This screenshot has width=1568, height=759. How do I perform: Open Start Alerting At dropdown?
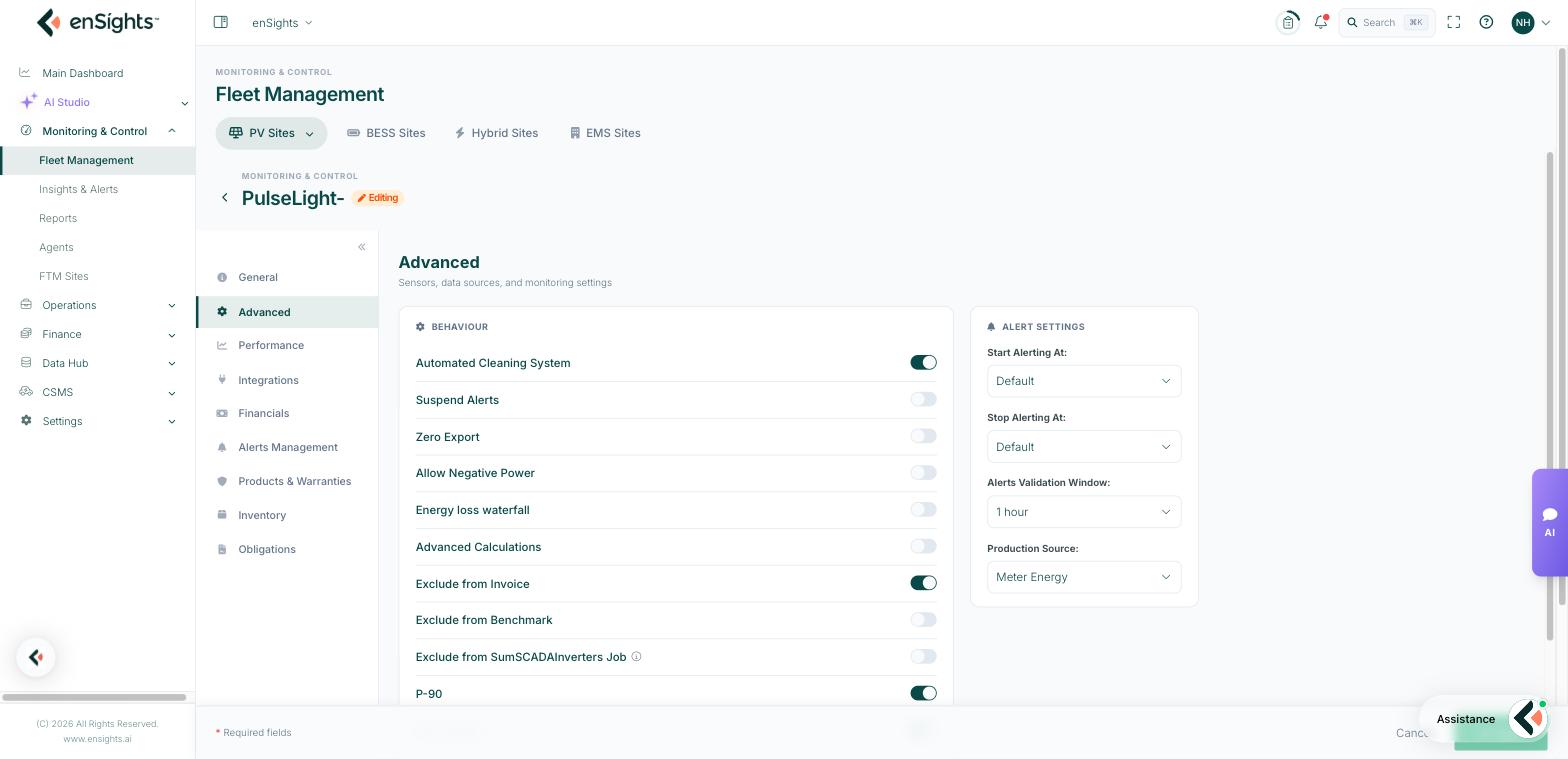coord(1084,381)
